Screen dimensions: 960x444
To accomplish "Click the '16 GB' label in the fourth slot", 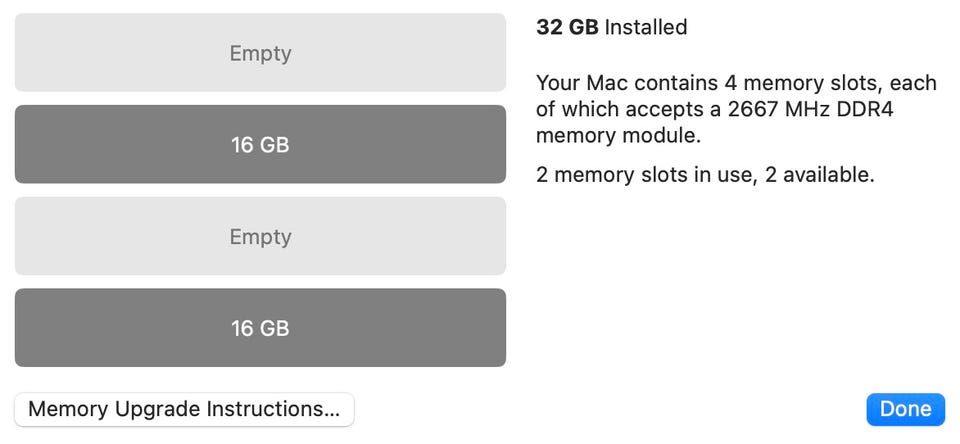I will pyautogui.click(x=260, y=328).
